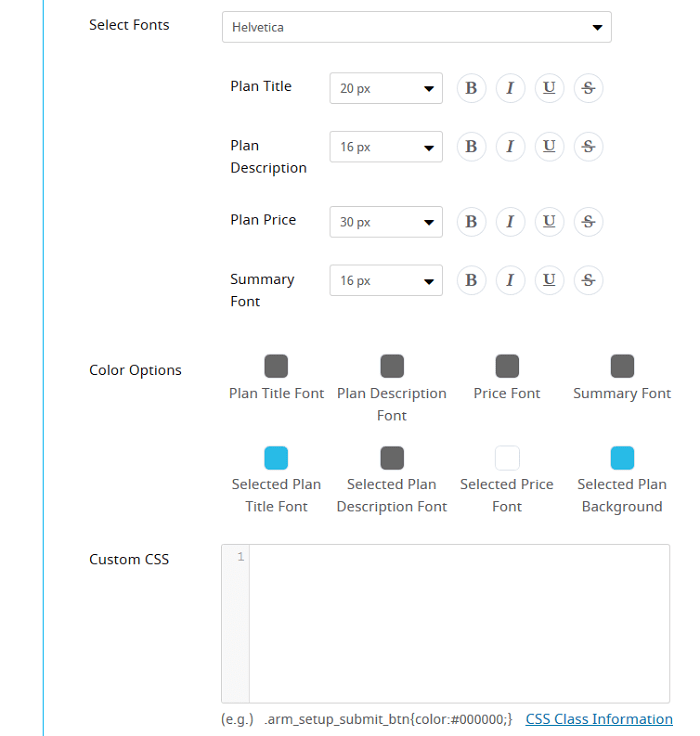Toggle underline for Summary Font
The image size is (700, 736).
pos(549,280)
